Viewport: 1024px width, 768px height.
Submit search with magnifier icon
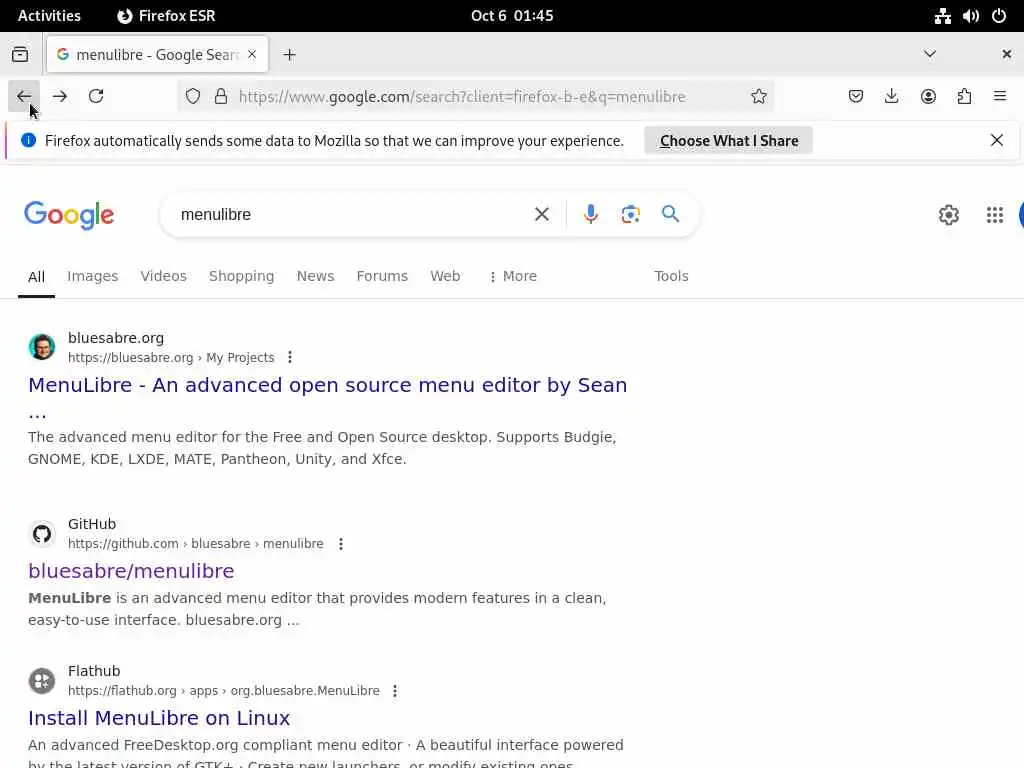click(x=670, y=214)
